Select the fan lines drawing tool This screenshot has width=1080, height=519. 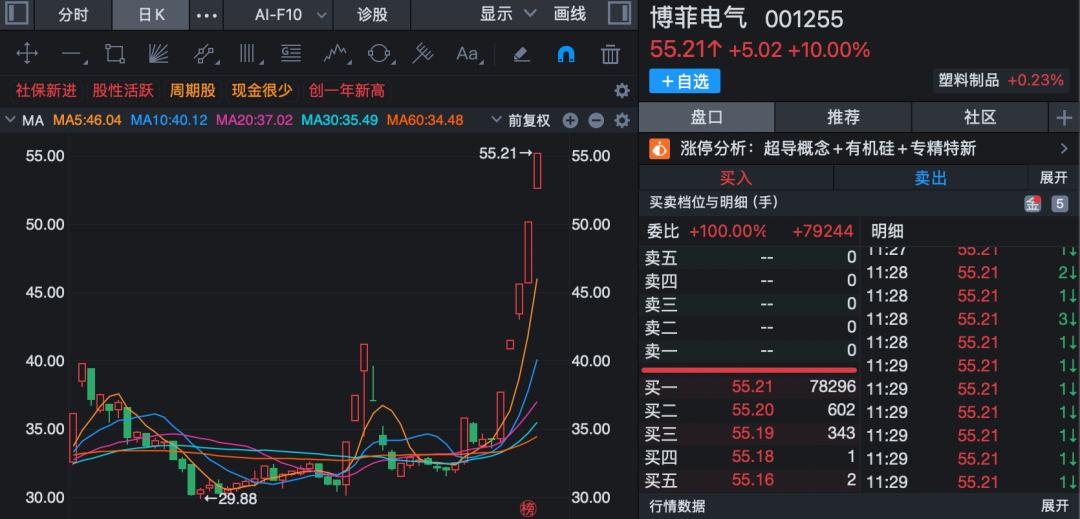[x=159, y=54]
